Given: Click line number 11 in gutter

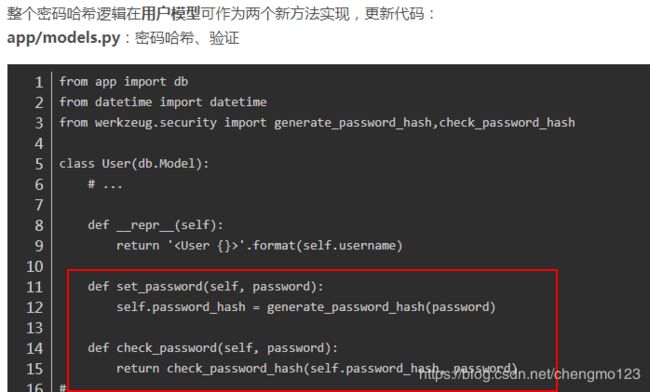Looking at the screenshot, I should coord(34,287).
